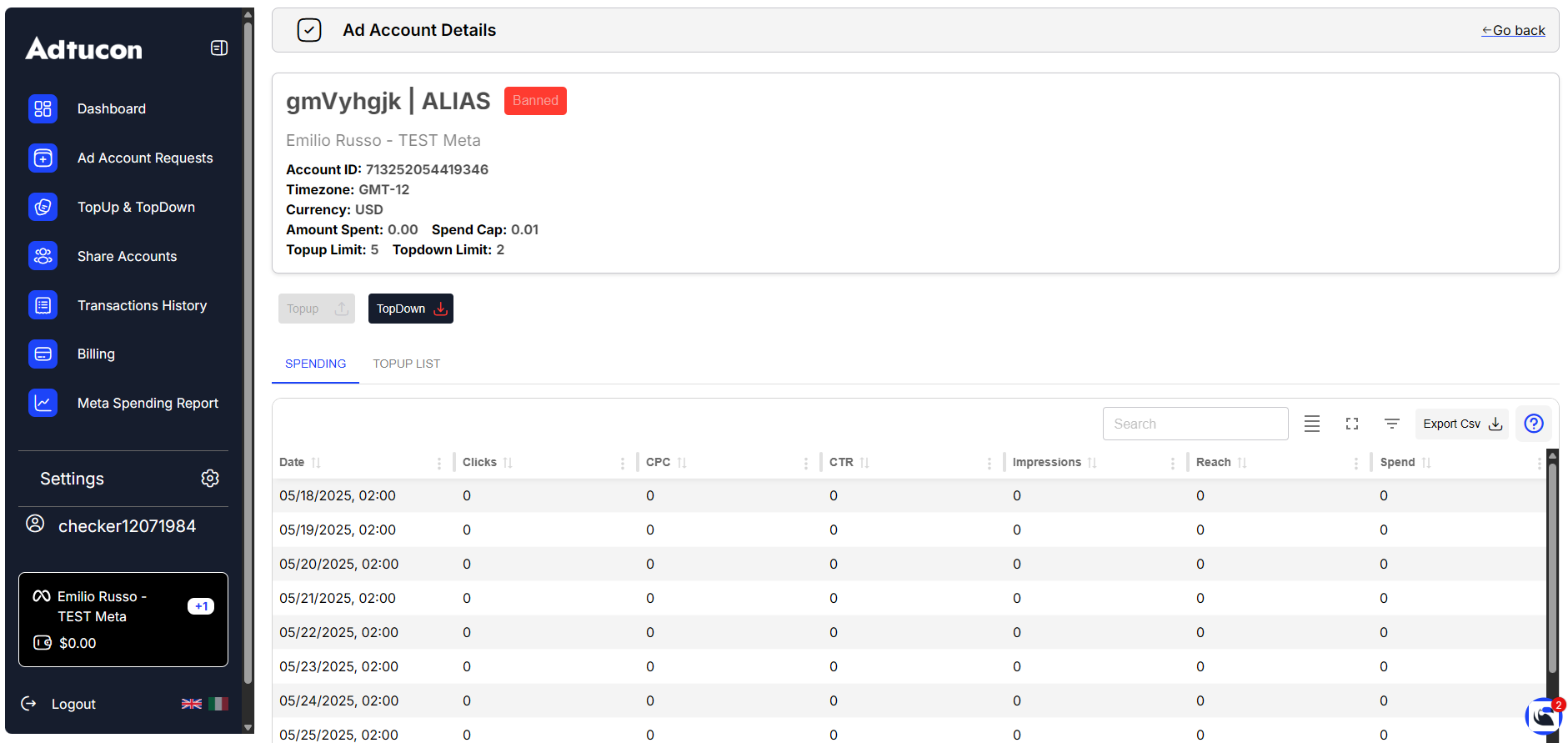
Task: Click the Meta logo in account card
Action: [42, 596]
